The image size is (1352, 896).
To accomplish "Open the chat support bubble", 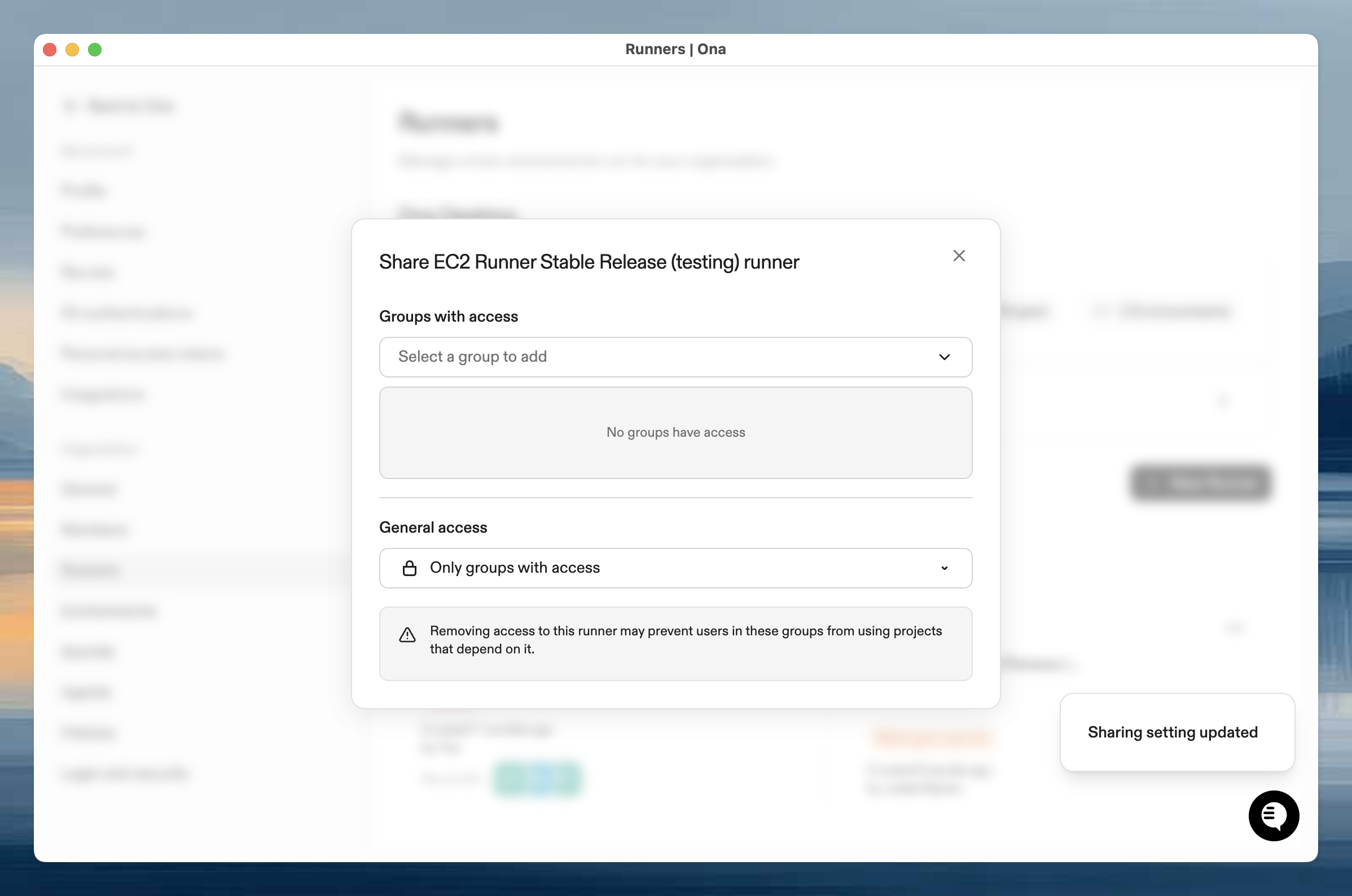I will coord(1273,815).
